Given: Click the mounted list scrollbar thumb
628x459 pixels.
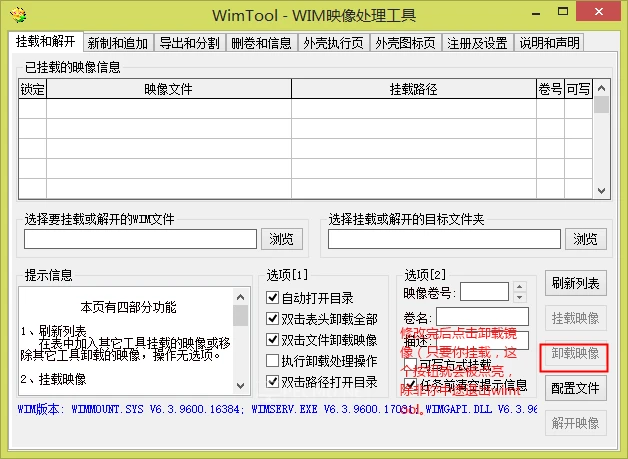Looking at the screenshot, I should coord(602,105).
